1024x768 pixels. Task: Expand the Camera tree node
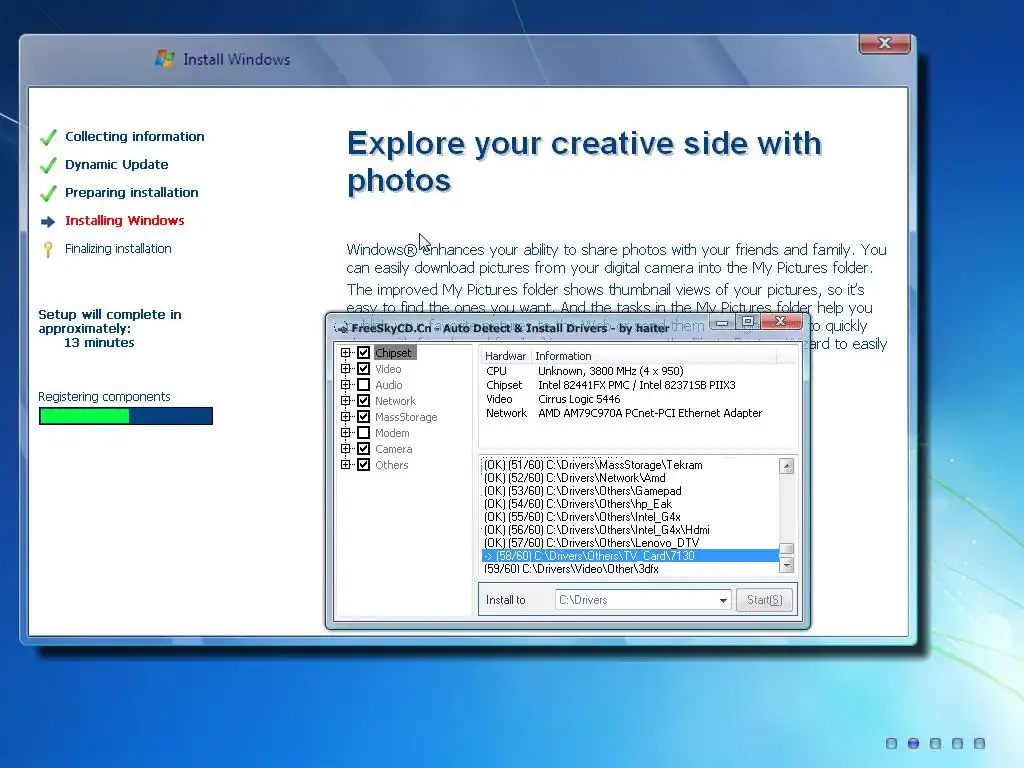[x=345, y=449]
